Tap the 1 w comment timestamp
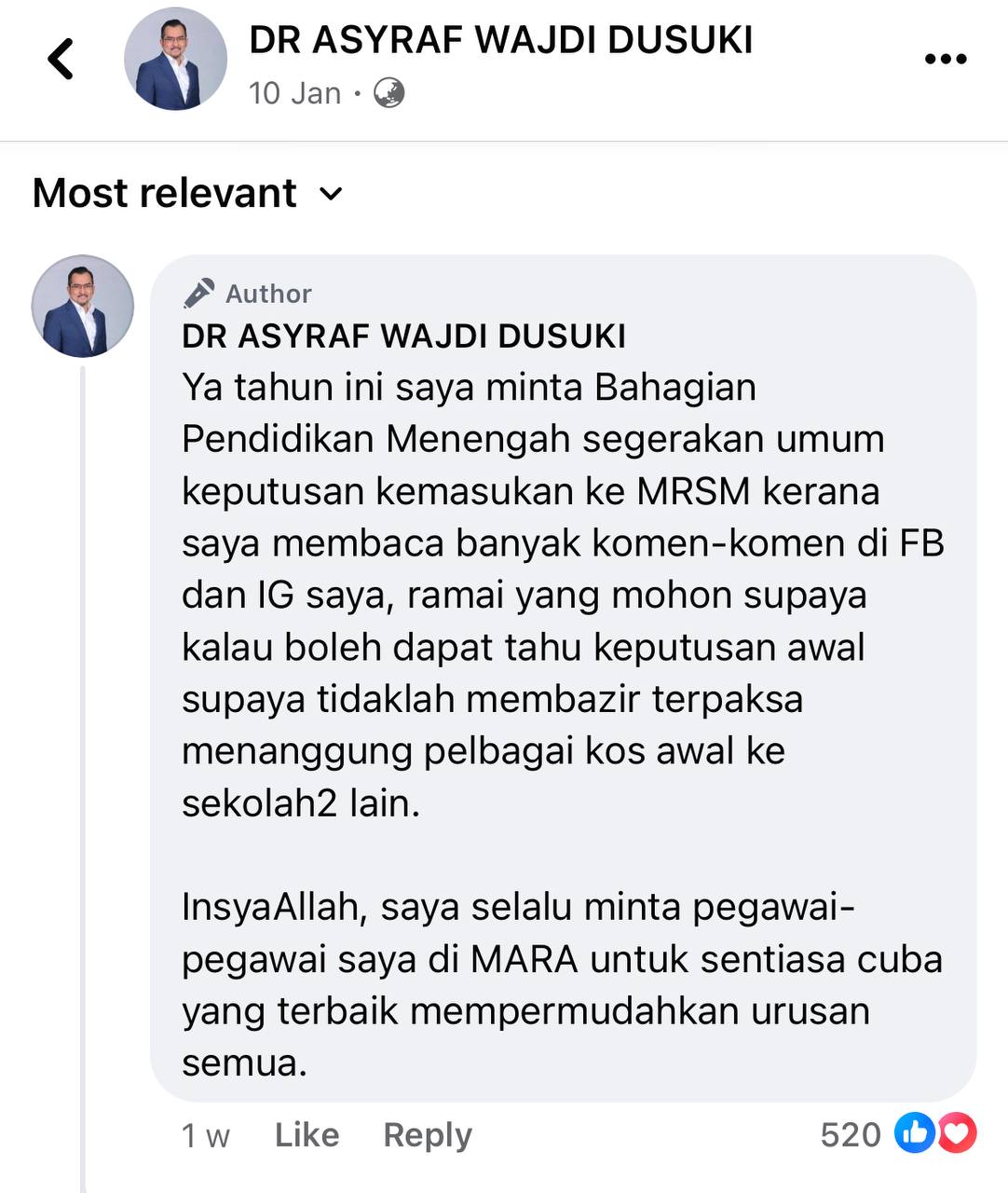 (x=206, y=1135)
